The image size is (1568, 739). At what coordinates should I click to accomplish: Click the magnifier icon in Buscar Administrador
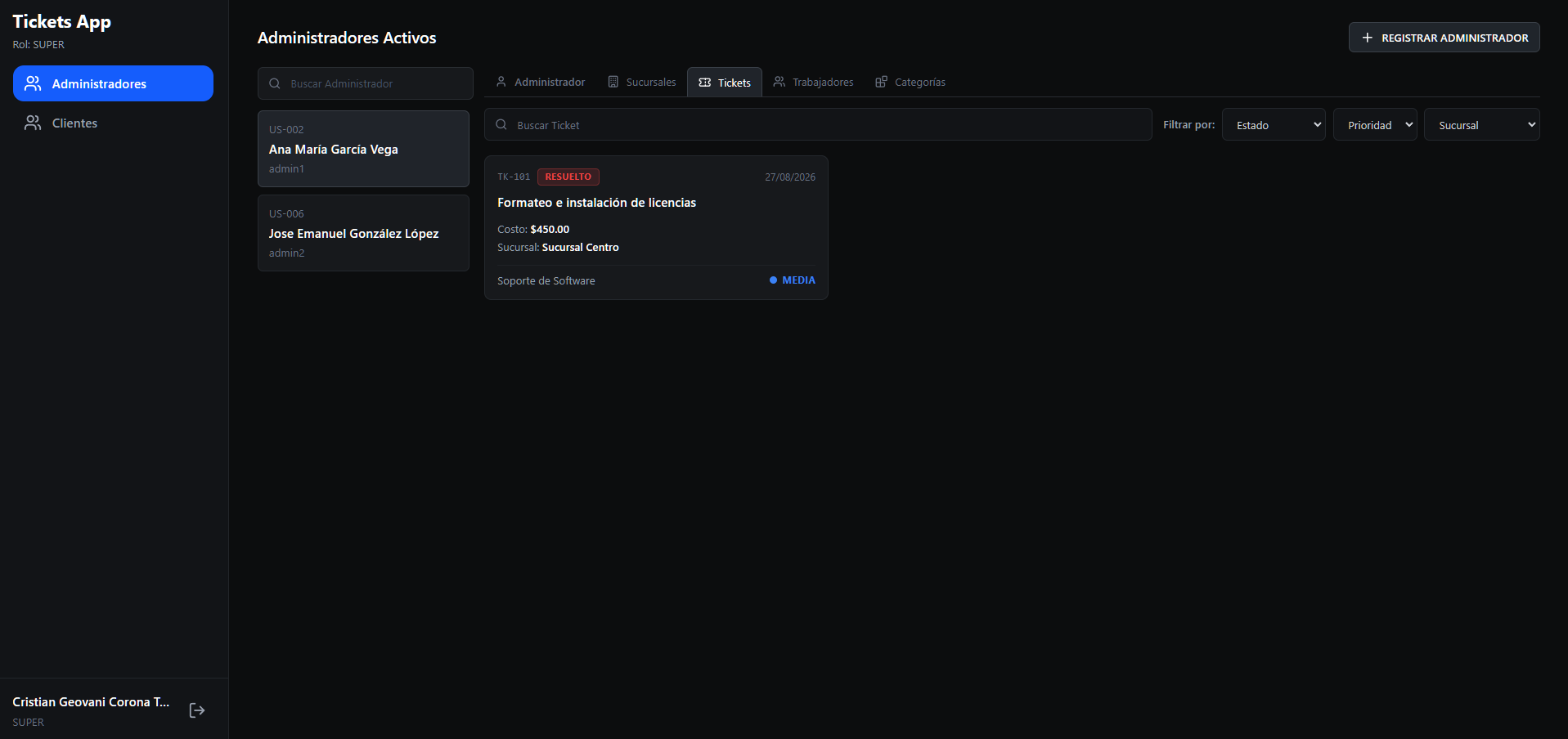[x=275, y=83]
